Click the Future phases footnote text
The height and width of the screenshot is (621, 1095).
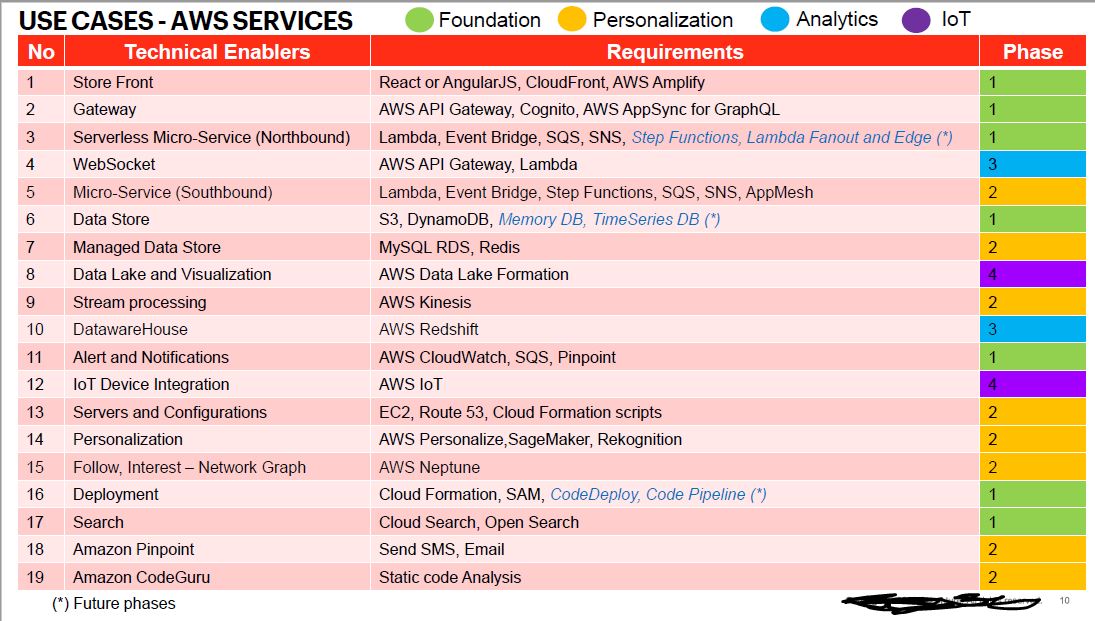coord(113,603)
